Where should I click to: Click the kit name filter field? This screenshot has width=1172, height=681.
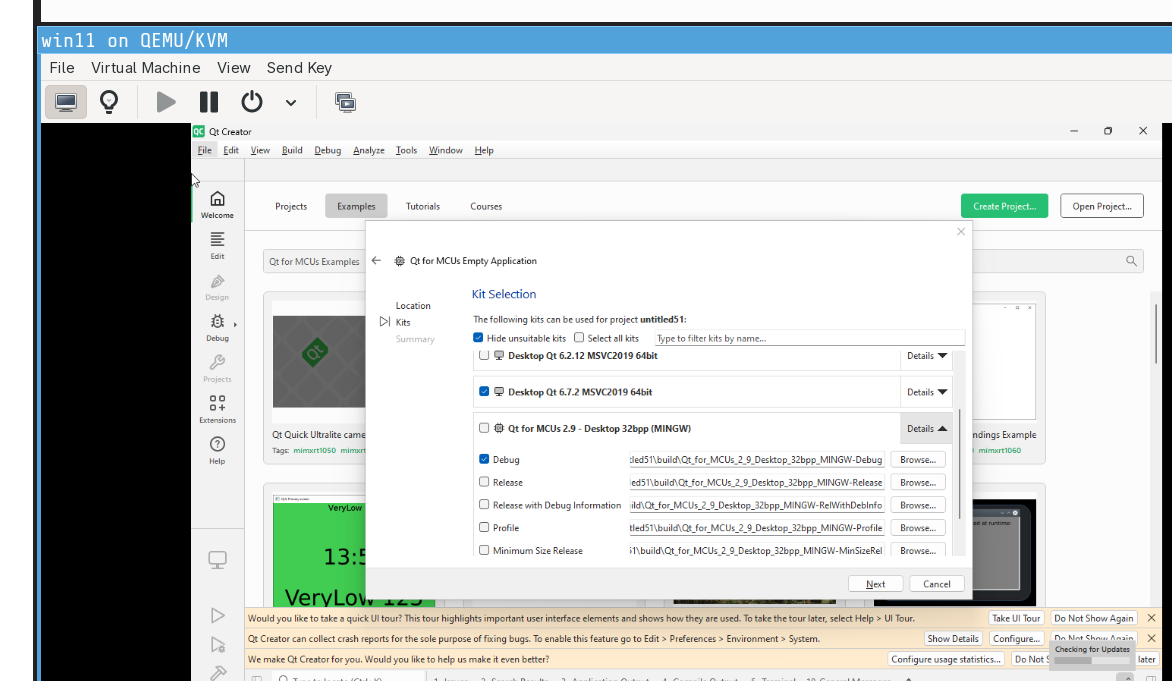tap(809, 338)
